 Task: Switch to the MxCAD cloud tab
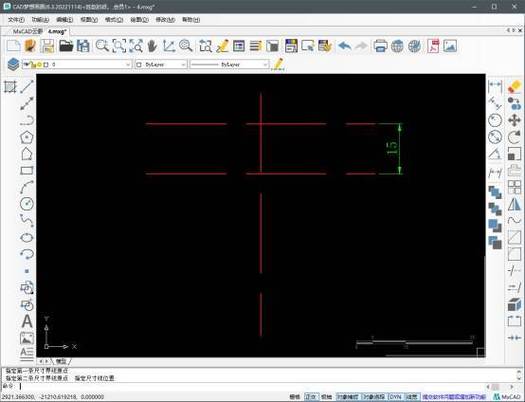point(28,31)
